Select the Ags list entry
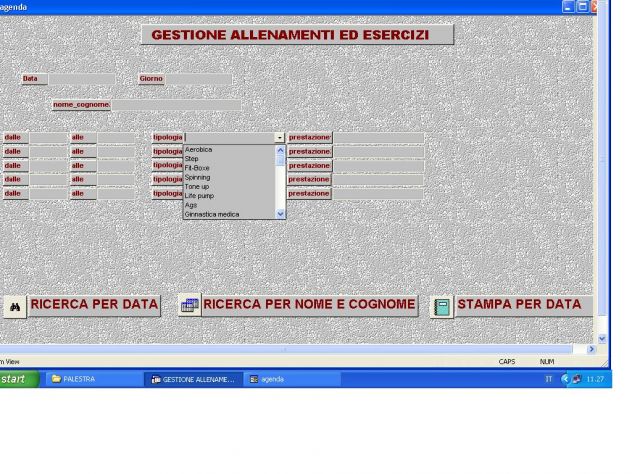Image resolution: width=632 pixels, height=474 pixels. pos(230,205)
